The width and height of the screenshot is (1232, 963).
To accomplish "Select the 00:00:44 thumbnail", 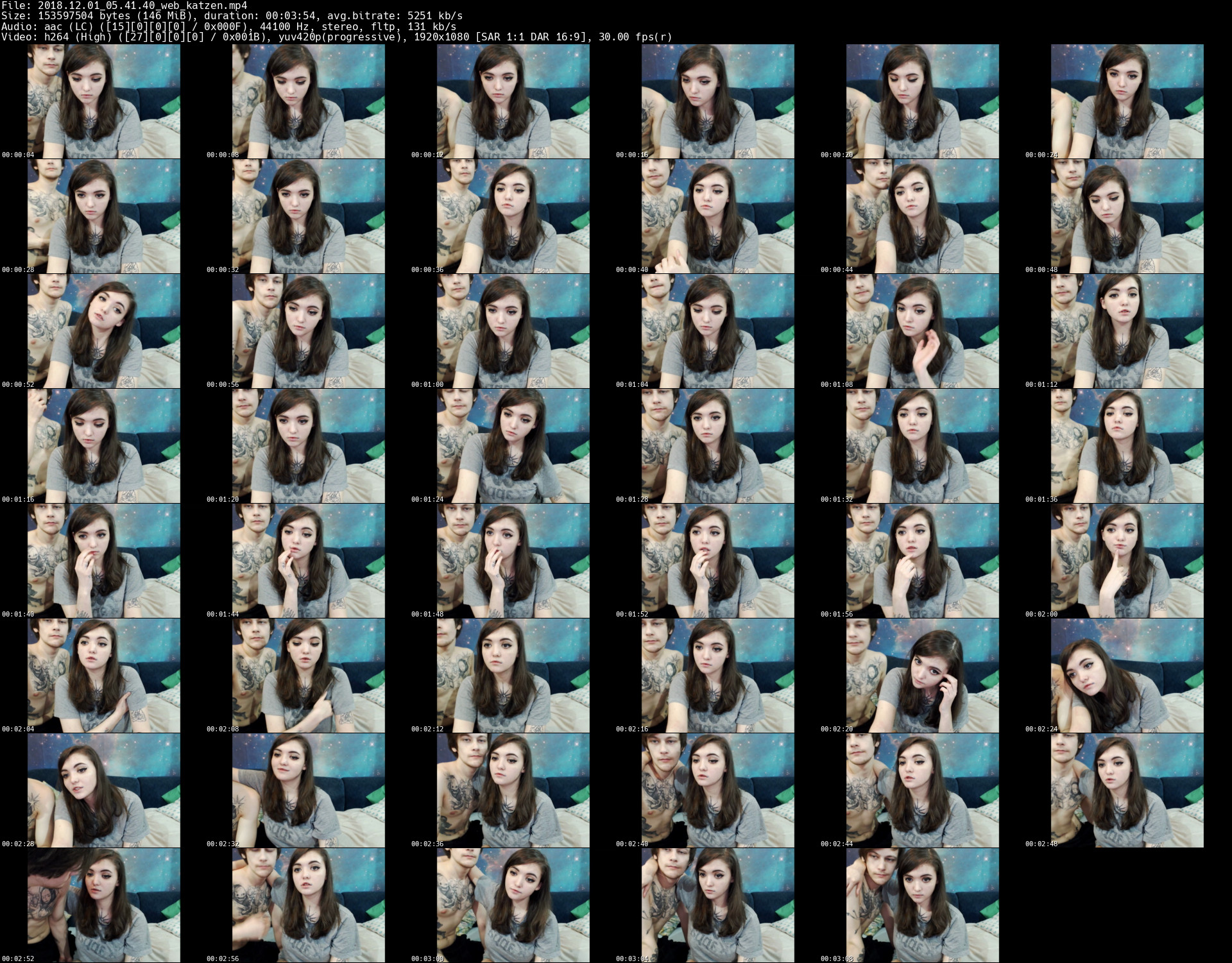I will [922, 216].
